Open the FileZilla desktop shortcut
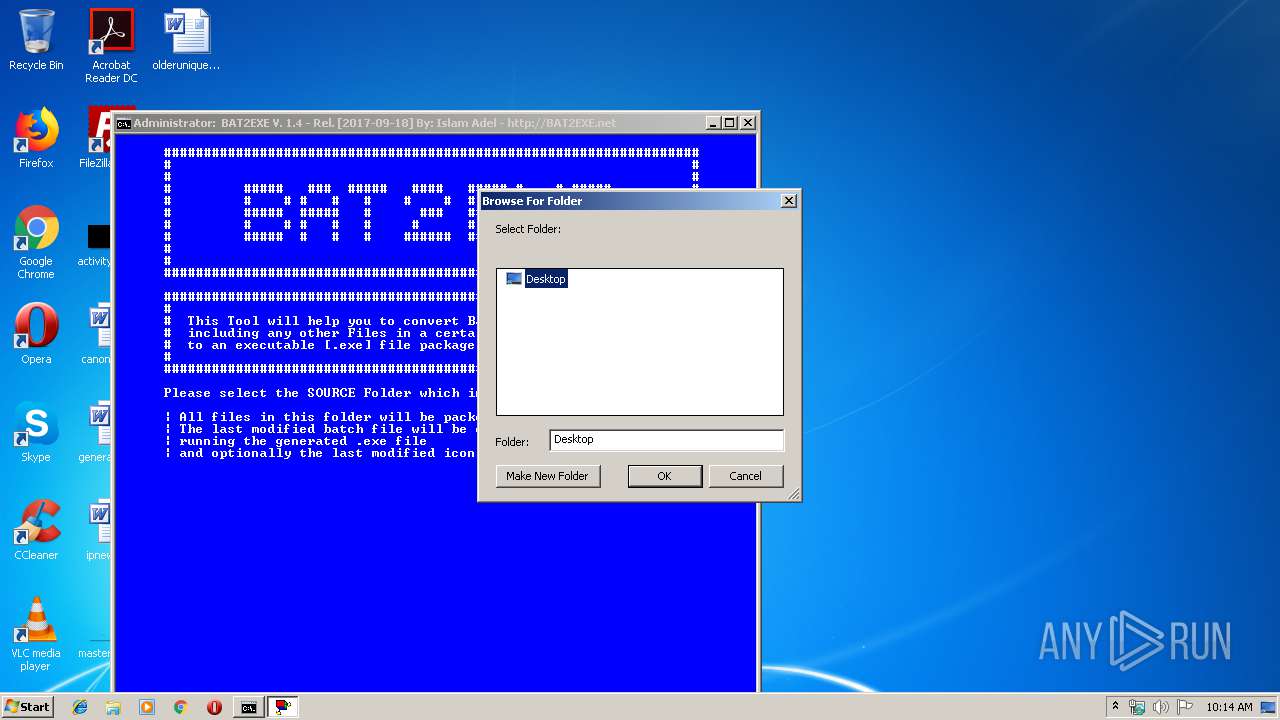Screen dimensions: 1280x720 pos(96,138)
